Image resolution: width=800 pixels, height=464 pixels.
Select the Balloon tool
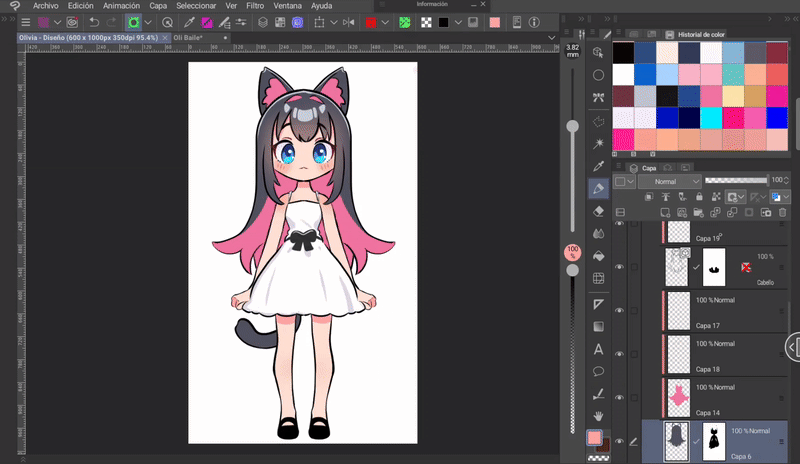(x=599, y=371)
